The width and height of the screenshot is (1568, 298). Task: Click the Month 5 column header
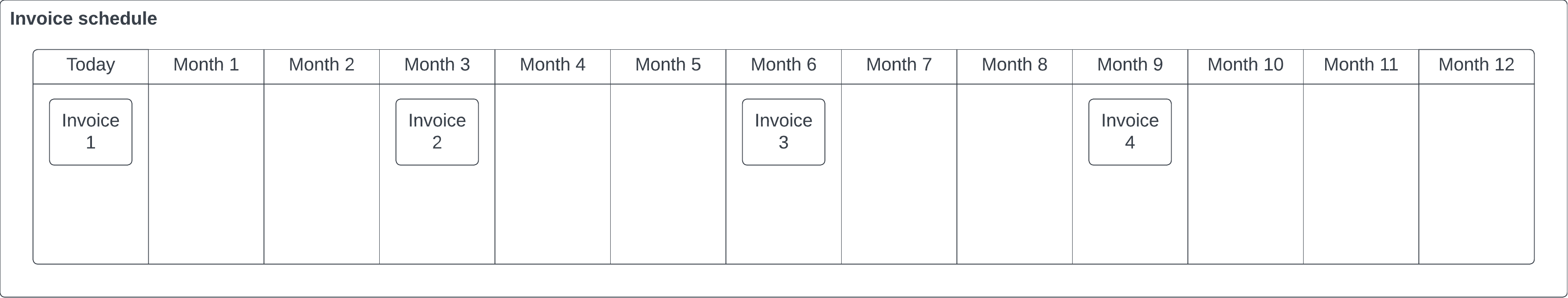[668, 66]
